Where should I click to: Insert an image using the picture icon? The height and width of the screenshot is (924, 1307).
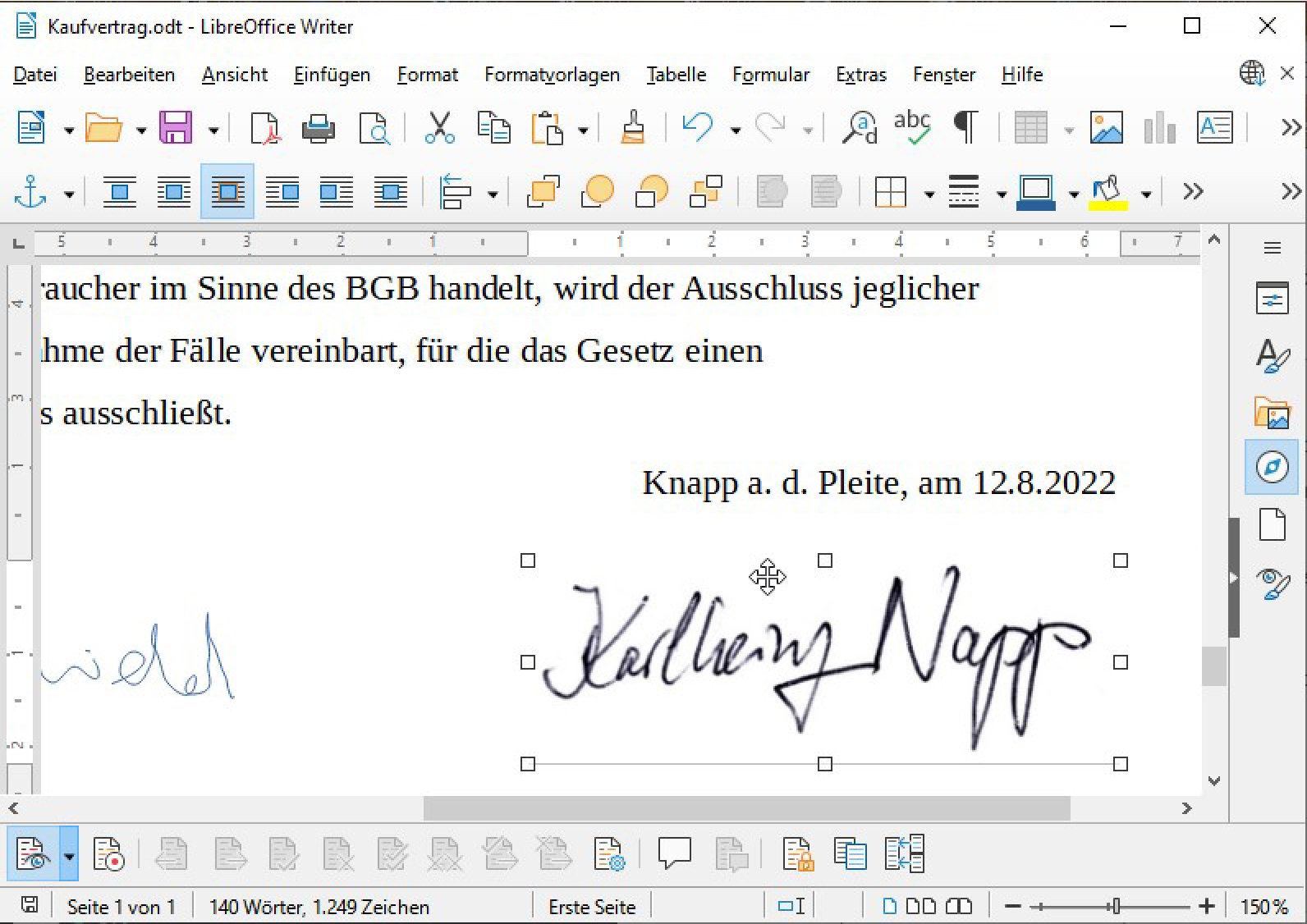(x=1107, y=128)
